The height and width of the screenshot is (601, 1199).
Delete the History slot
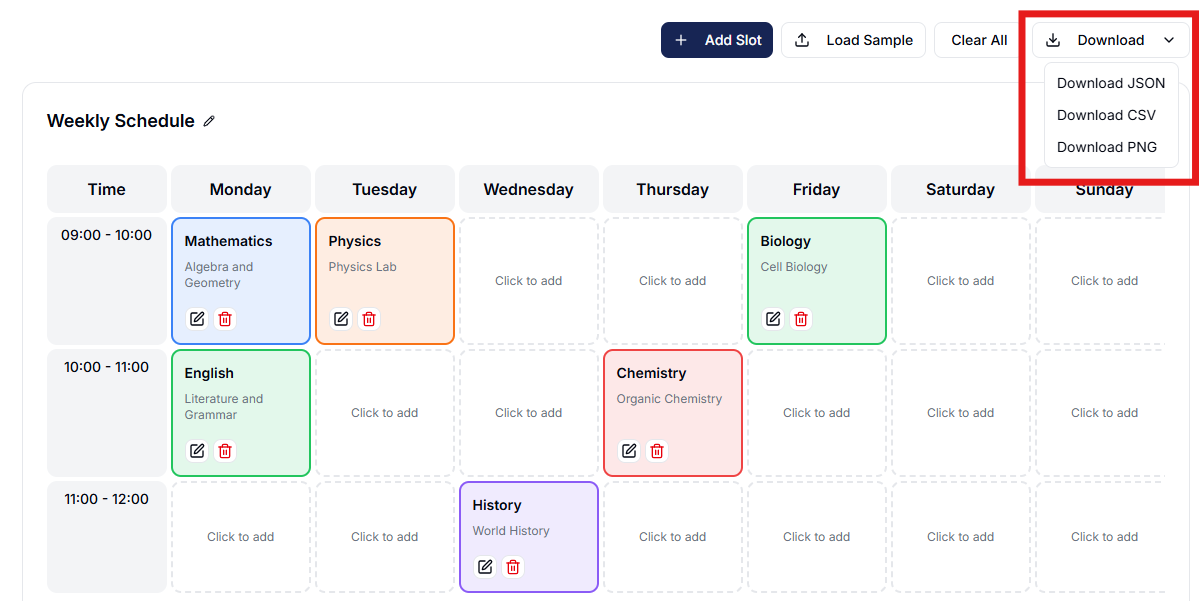point(513,567)
